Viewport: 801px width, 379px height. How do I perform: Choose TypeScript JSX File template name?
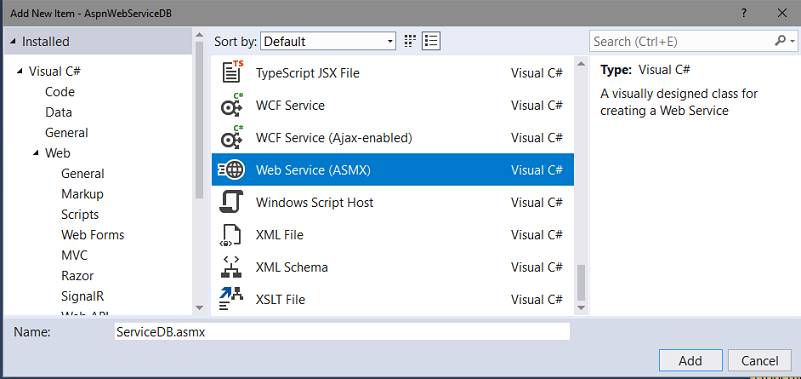tap(308, 73)
